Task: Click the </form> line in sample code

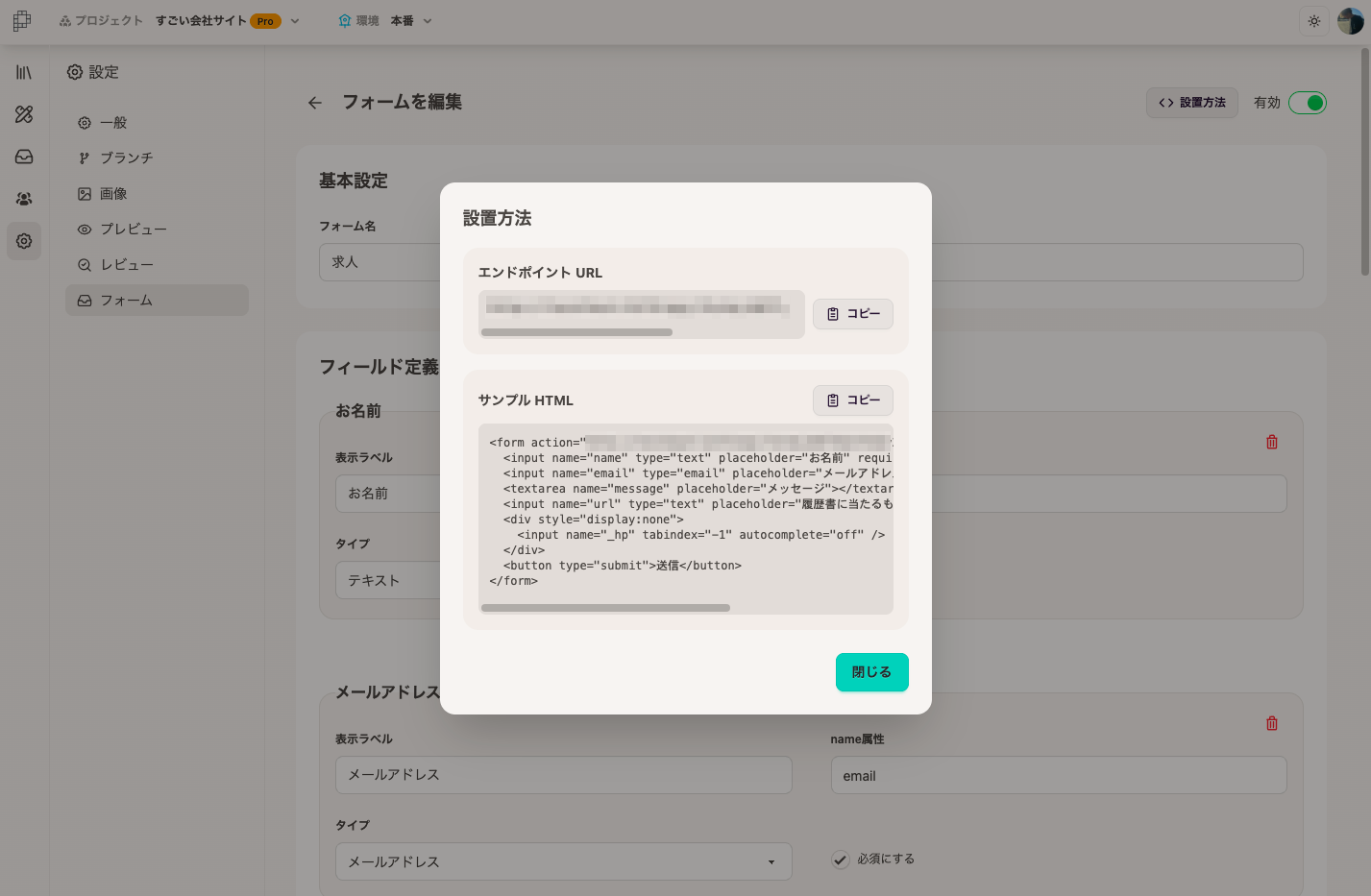Action: pyautogui.click(x=513, y=581)
